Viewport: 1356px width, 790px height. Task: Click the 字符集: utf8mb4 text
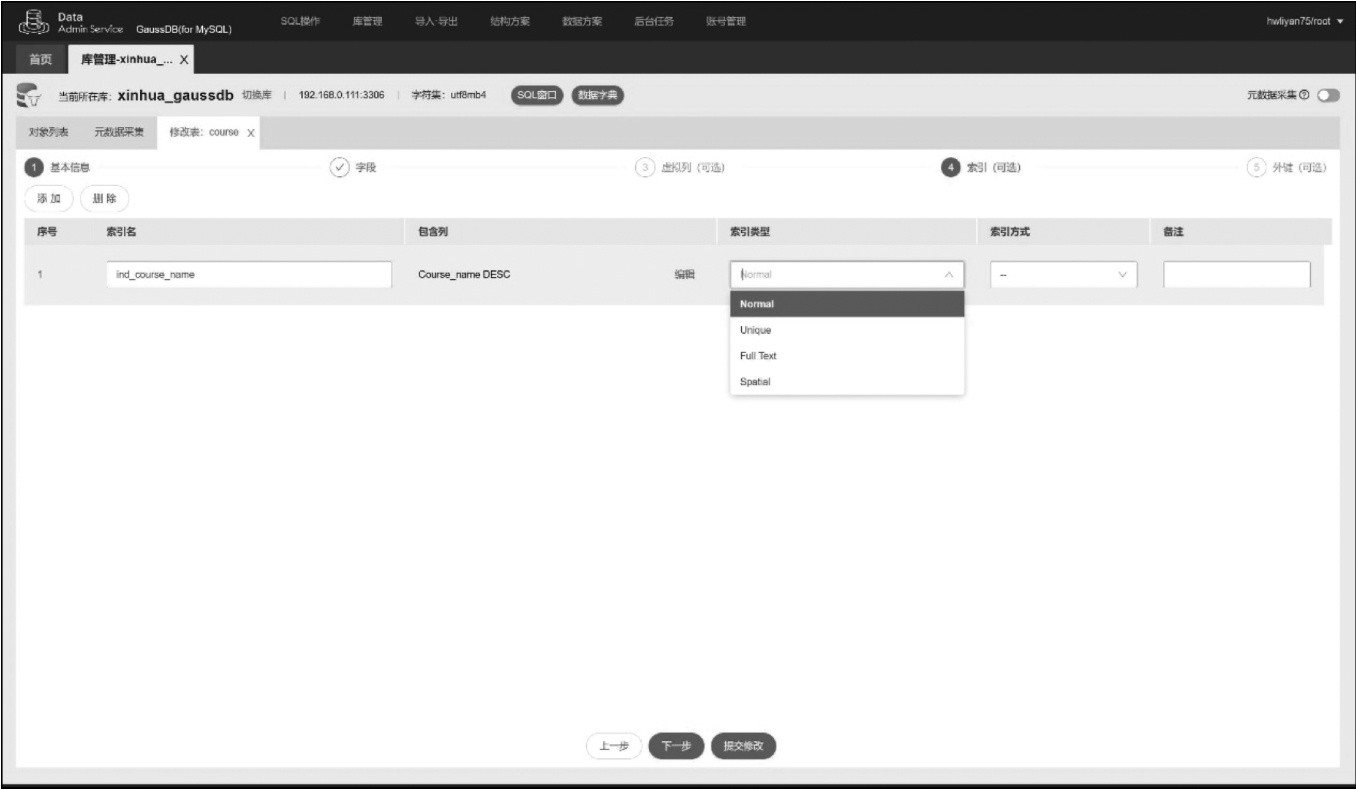(449, 96)
